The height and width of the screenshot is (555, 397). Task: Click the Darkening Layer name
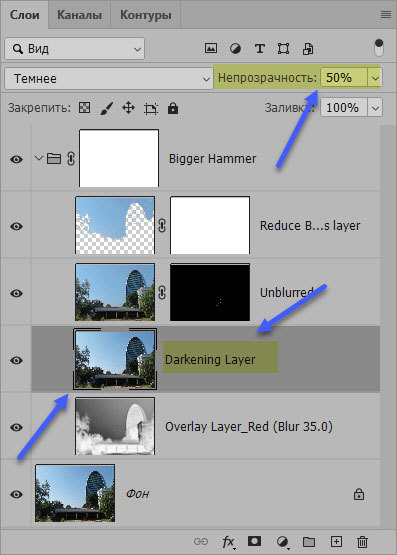210,360
